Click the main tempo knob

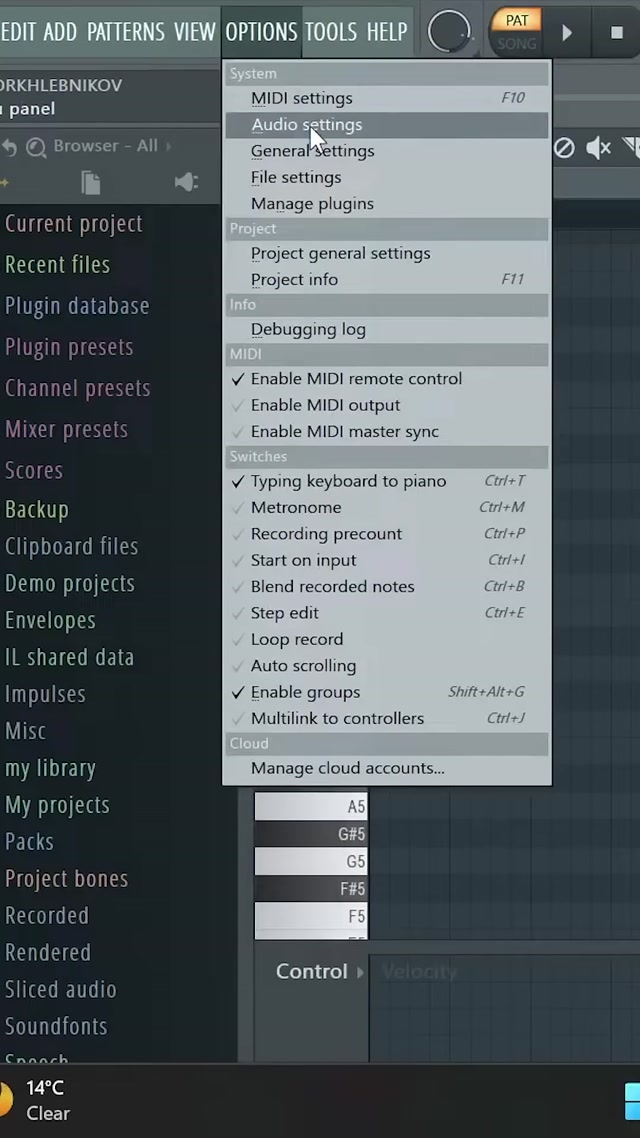(449, 32)
